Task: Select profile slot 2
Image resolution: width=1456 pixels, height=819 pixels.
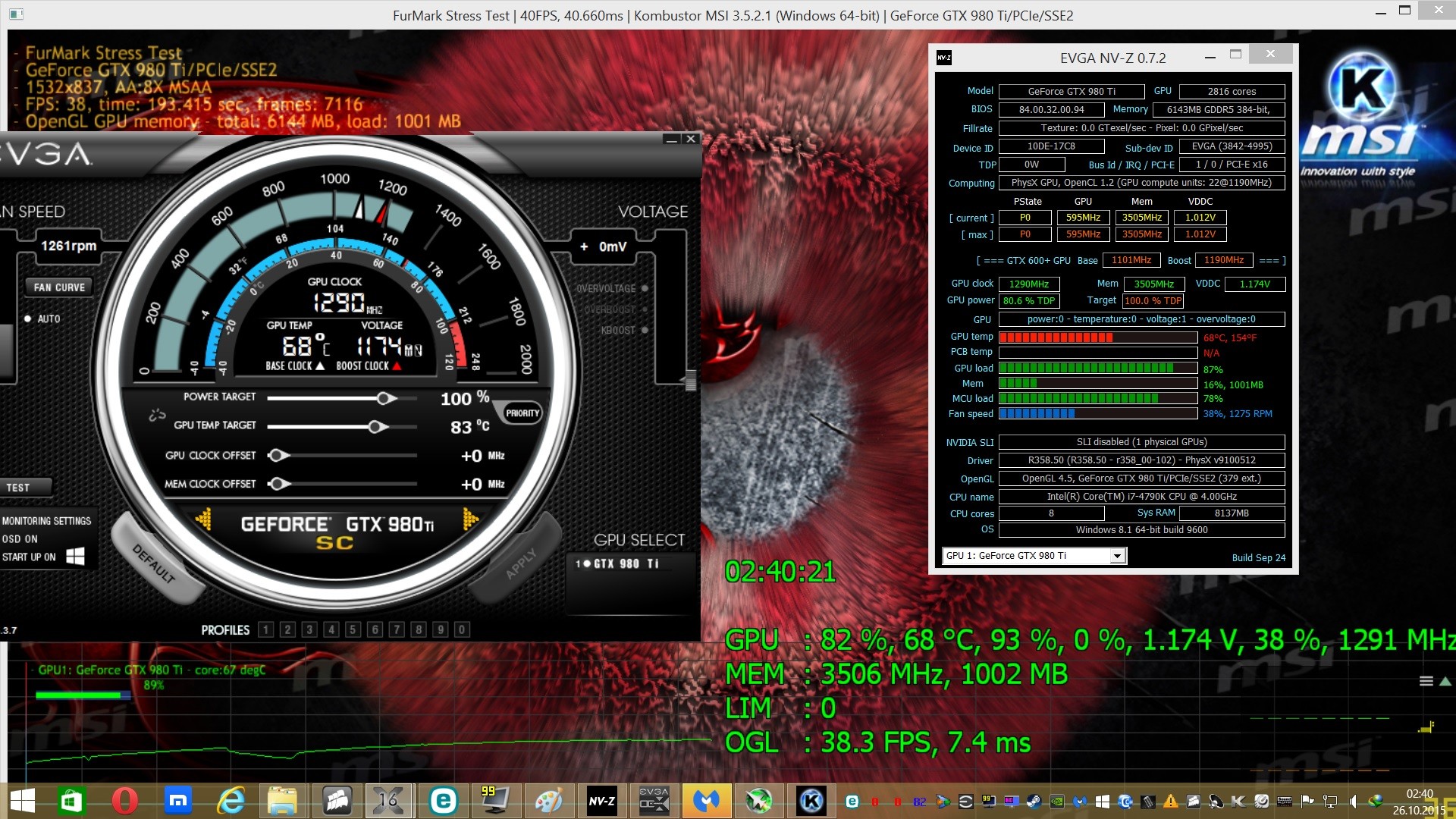Action: pos(287,629)
